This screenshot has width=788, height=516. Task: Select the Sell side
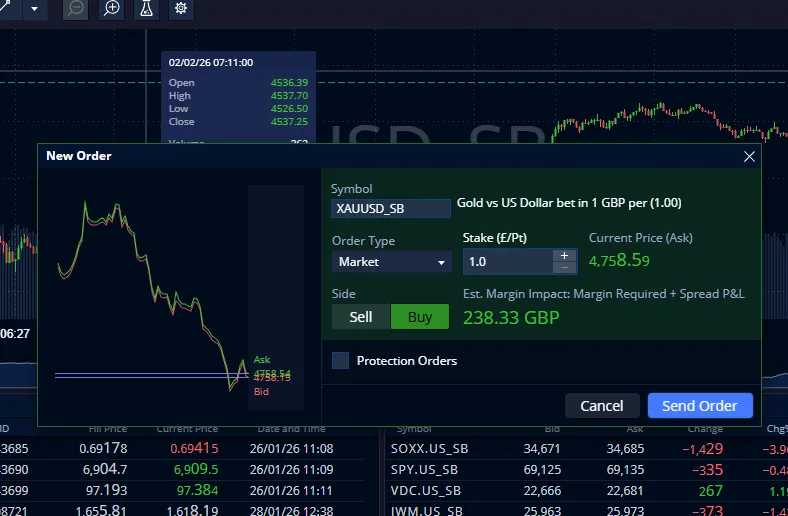361,317
